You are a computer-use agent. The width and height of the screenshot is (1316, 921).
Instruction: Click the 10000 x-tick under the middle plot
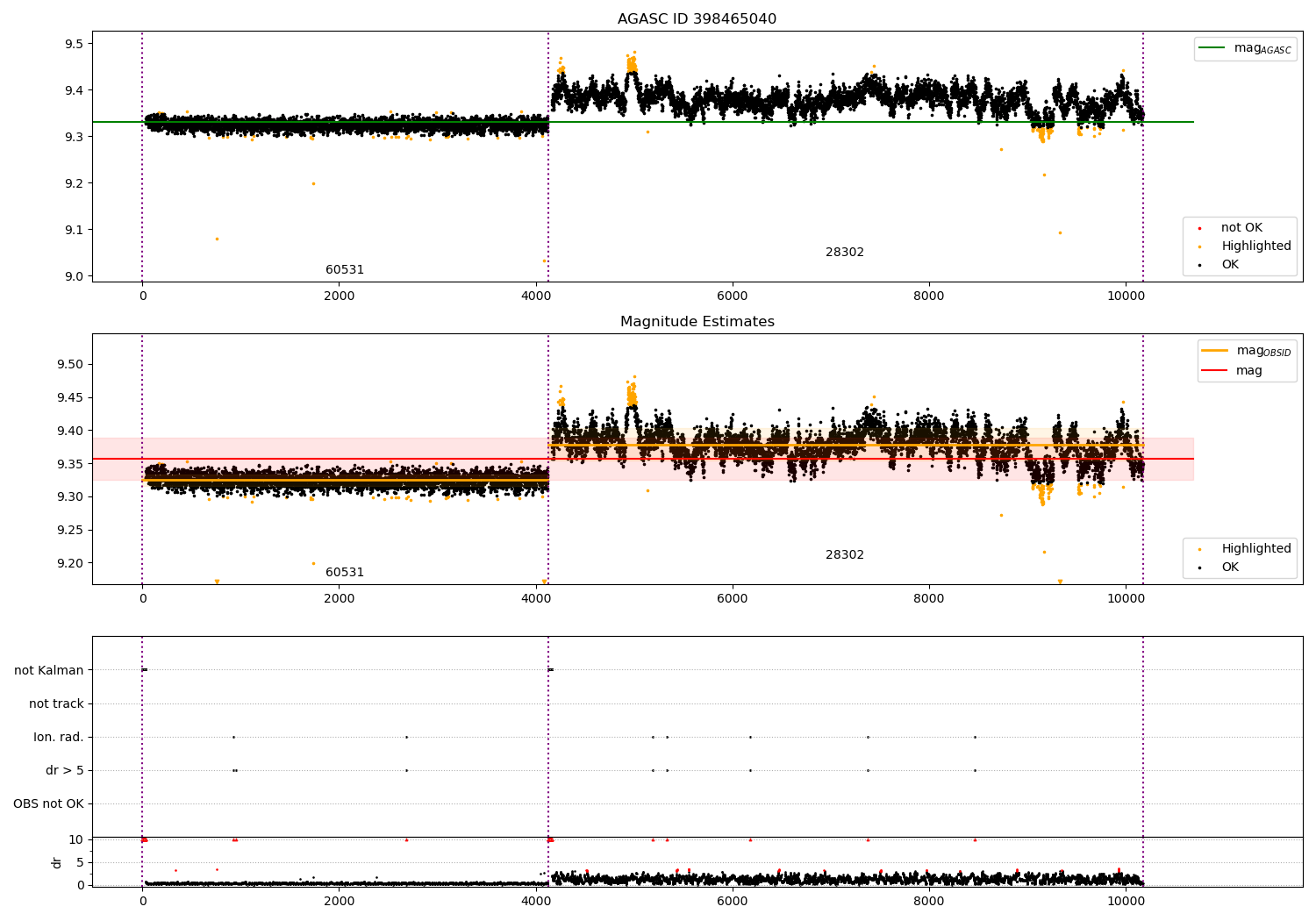click(1126, 599)
